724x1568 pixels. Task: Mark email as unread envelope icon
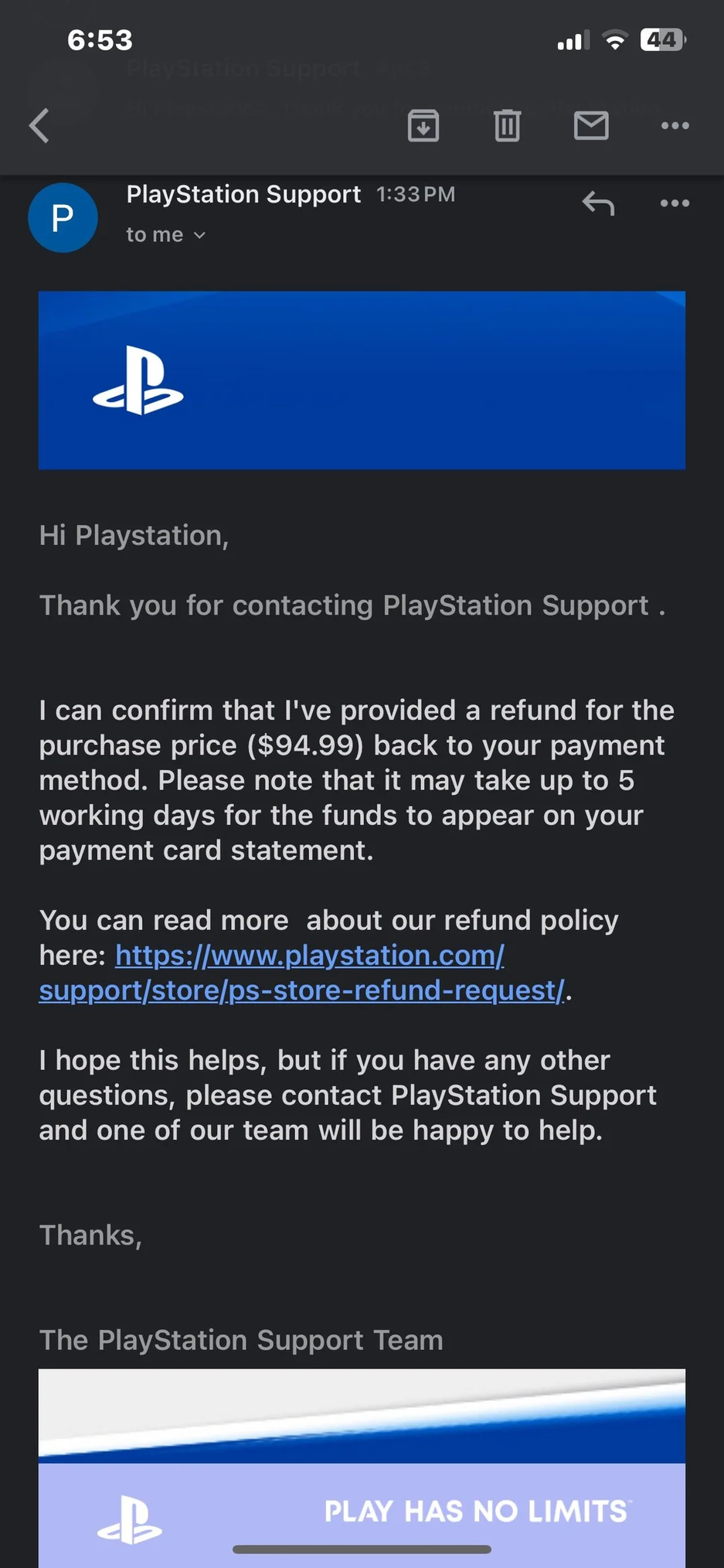tap(591, 125)
